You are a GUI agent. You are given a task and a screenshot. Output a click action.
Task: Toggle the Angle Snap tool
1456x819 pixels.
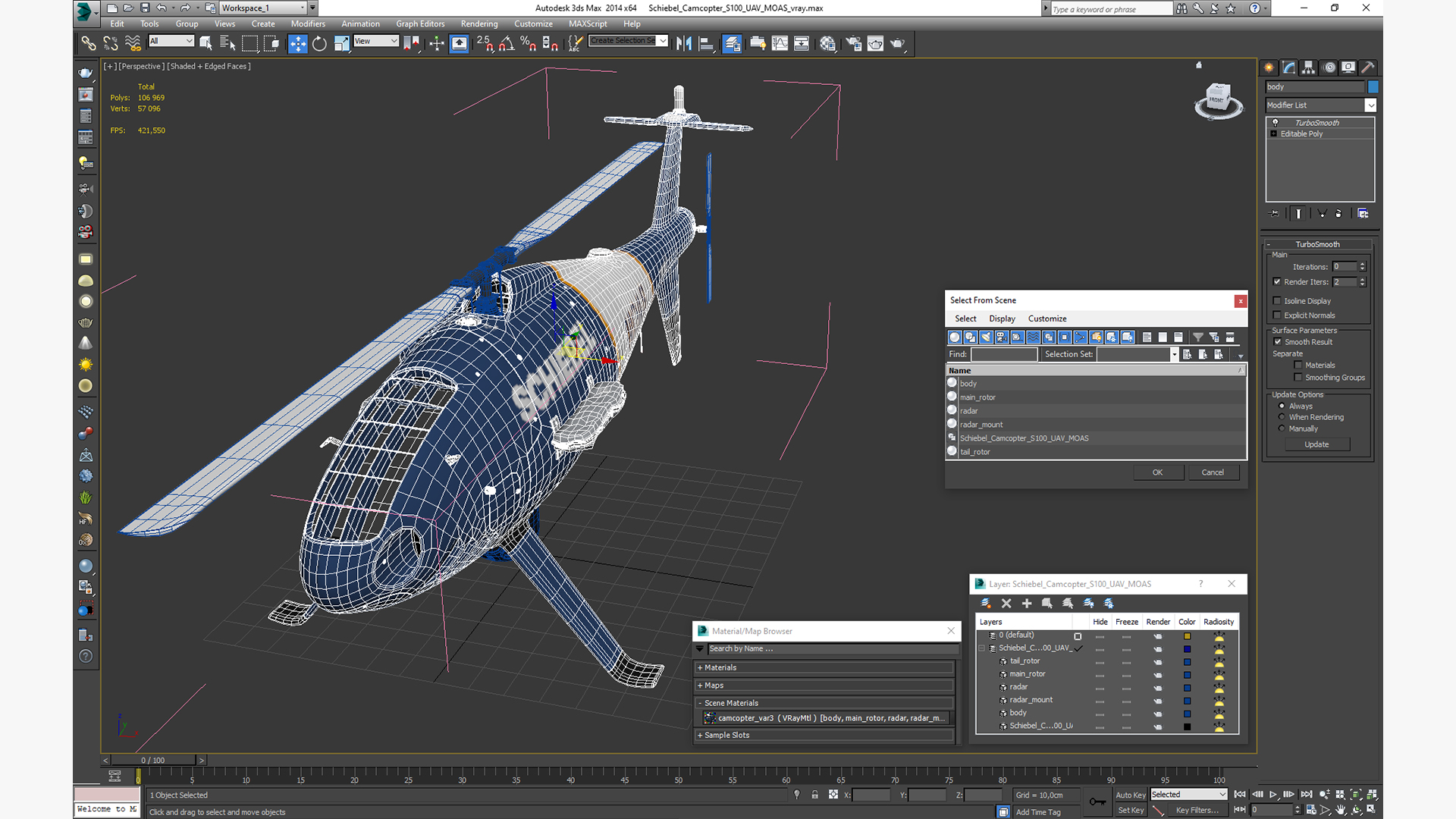point(507,44)
